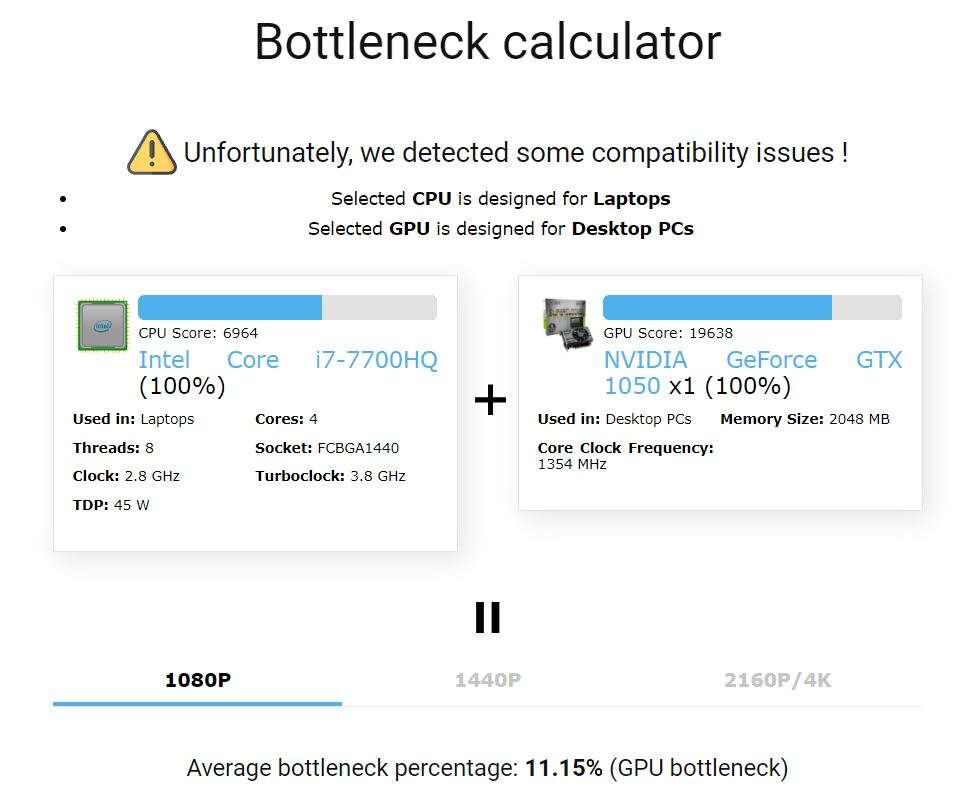This screenshot has width=966, height=796.
Task: Click the CPU Score: 6964 label
Action: [198, 333]
